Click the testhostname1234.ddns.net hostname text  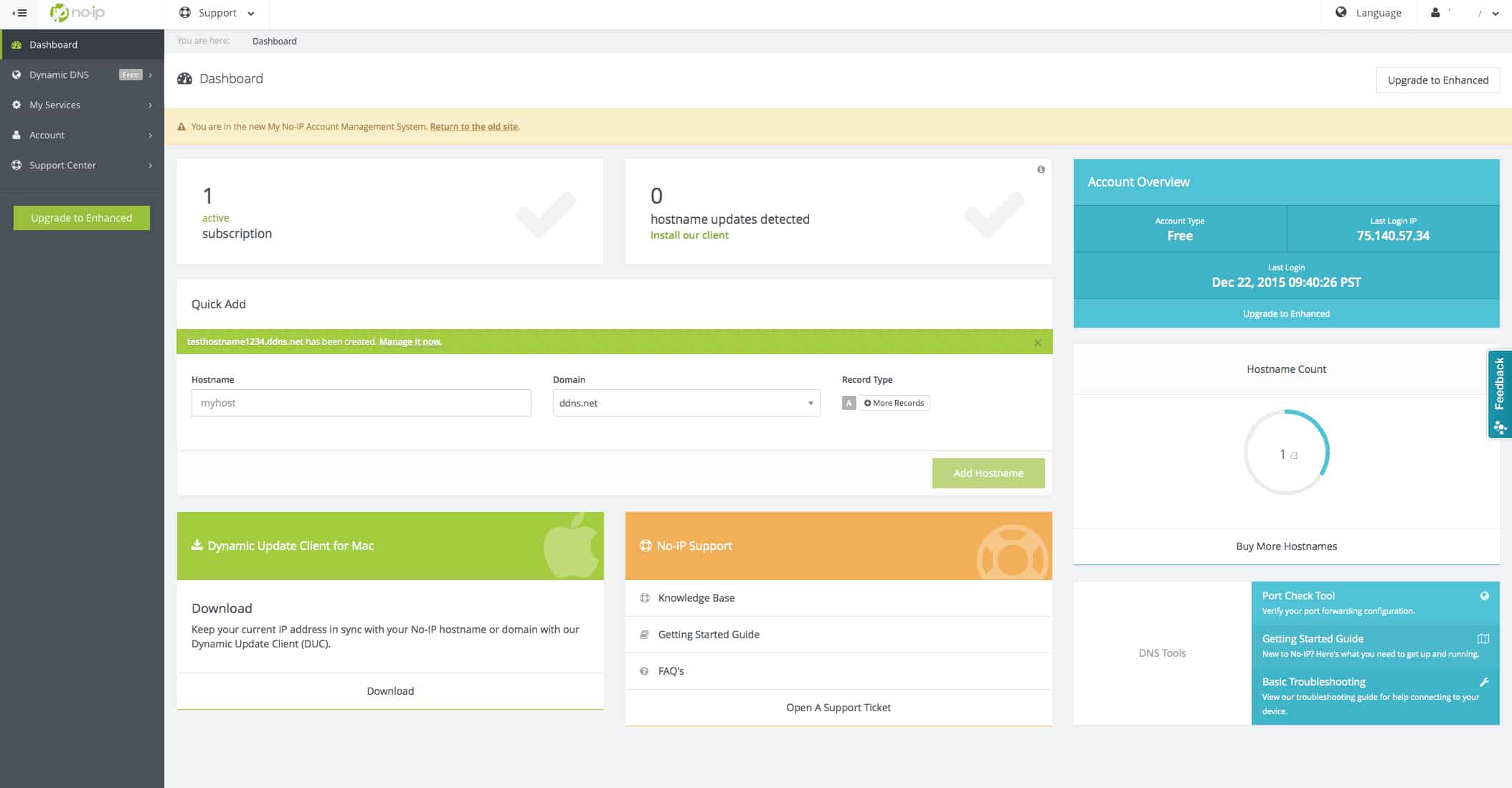[245, 342]
